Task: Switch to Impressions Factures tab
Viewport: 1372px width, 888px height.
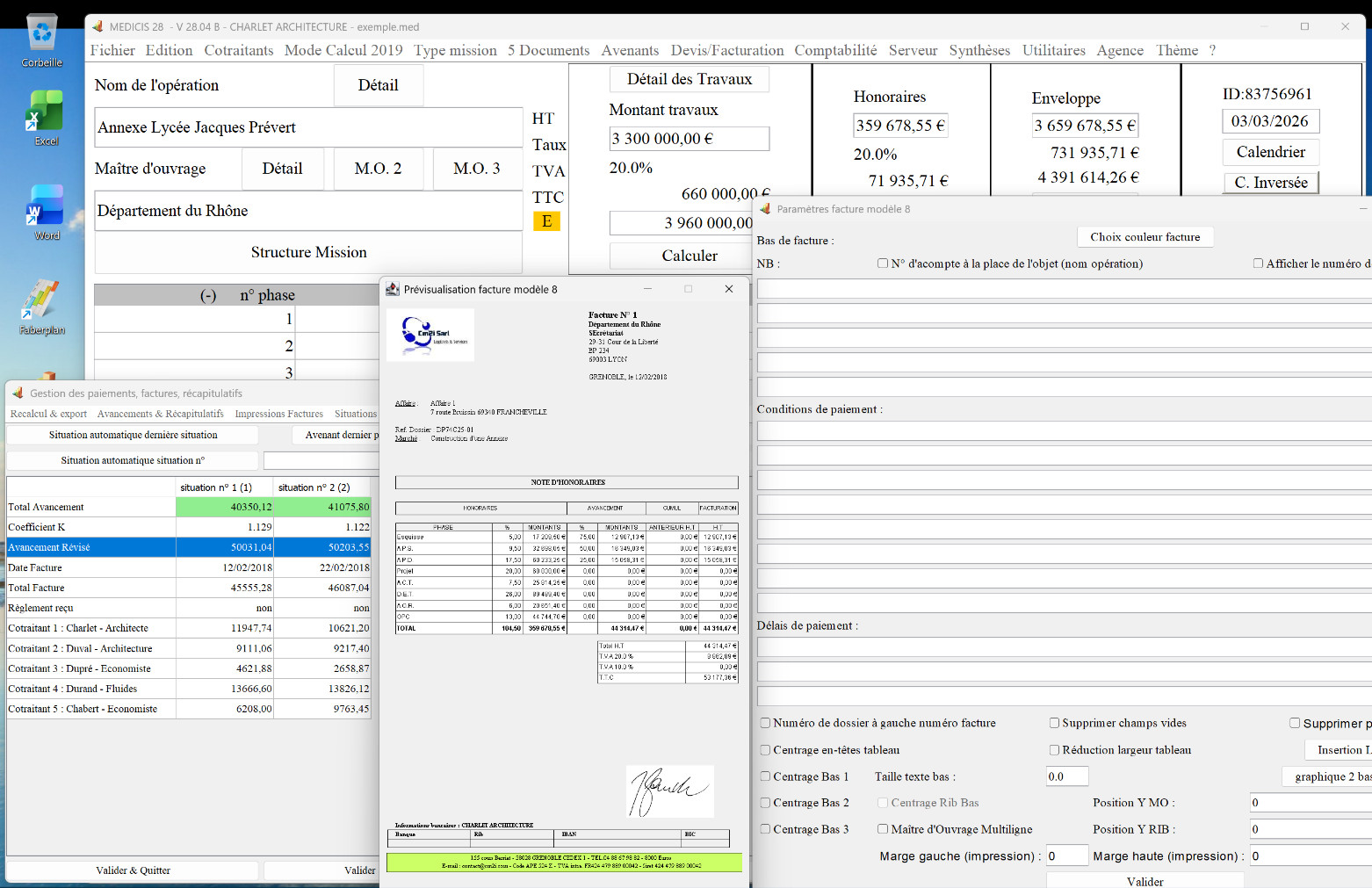Action: [278, 414]
